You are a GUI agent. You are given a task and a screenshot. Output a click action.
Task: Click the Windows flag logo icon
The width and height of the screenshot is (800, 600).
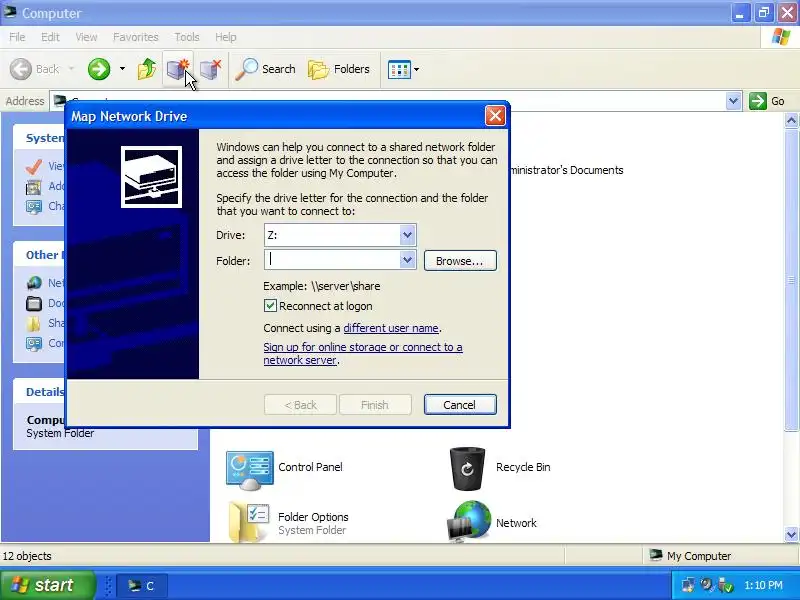pyautogui.click(x=781, y=37)
